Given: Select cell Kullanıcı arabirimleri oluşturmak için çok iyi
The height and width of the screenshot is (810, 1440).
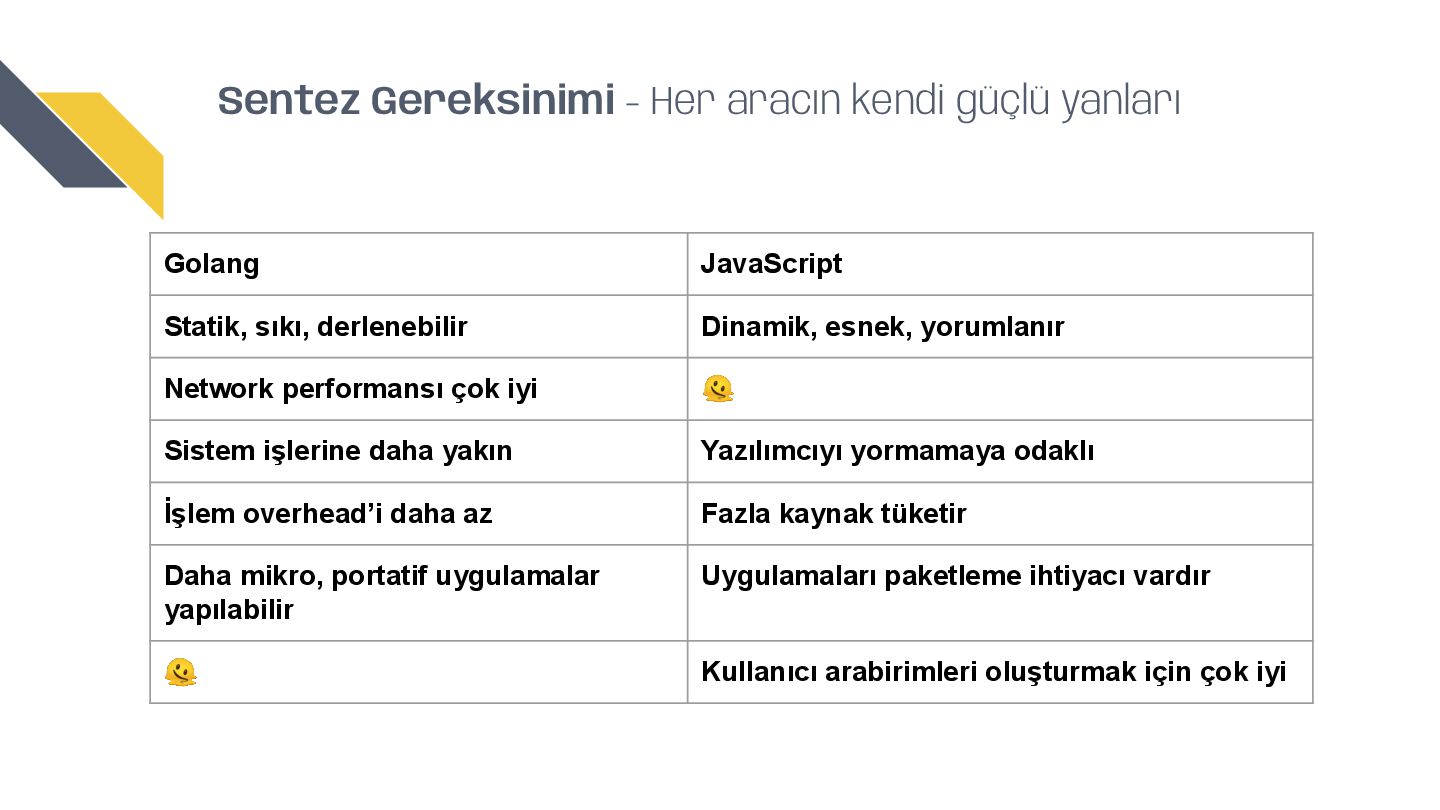Looking at the screenshot, I should point(1000,672).
